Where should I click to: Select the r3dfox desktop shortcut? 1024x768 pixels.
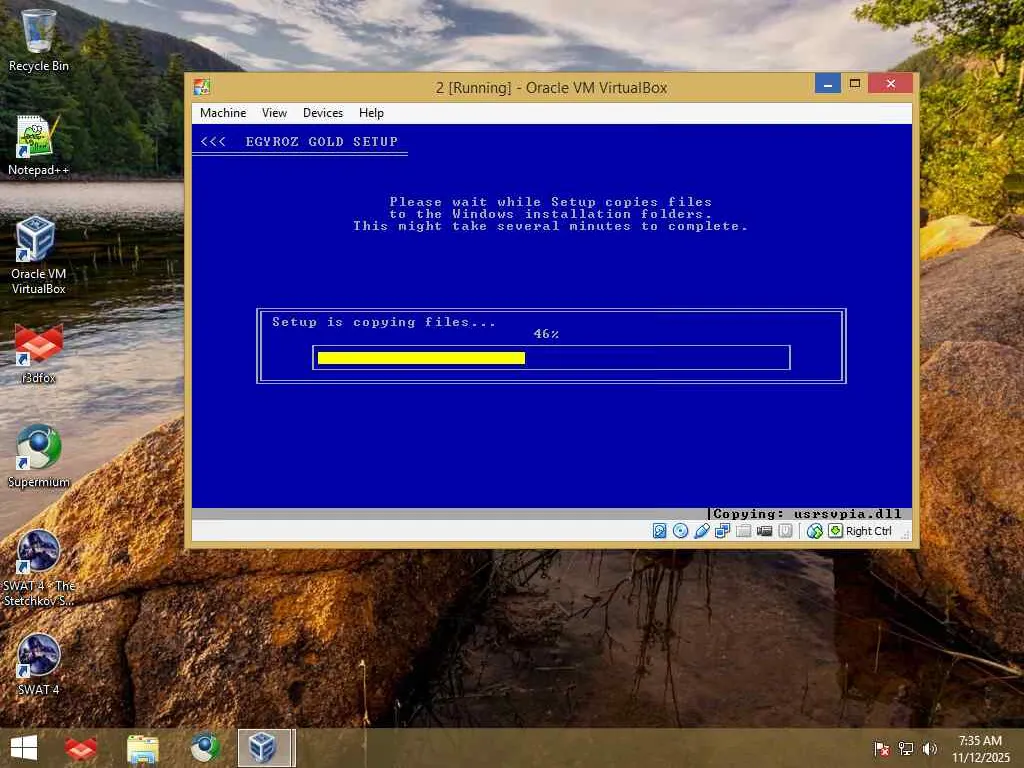click(x=39, y=353)
